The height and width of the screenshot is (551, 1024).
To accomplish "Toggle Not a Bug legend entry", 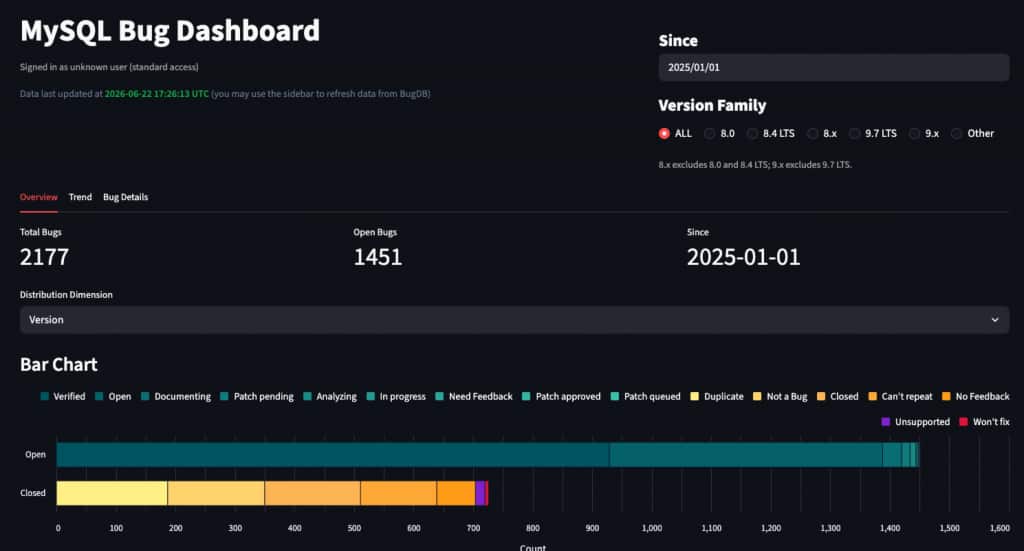I will coord(780,396).
